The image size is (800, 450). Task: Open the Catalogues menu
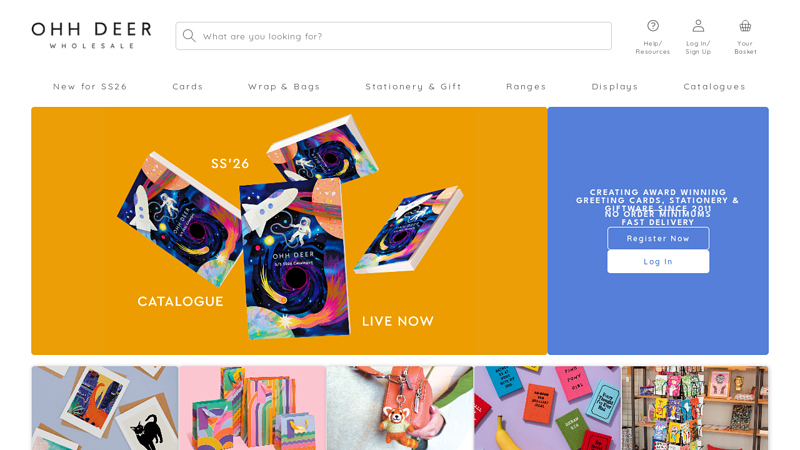714,87
